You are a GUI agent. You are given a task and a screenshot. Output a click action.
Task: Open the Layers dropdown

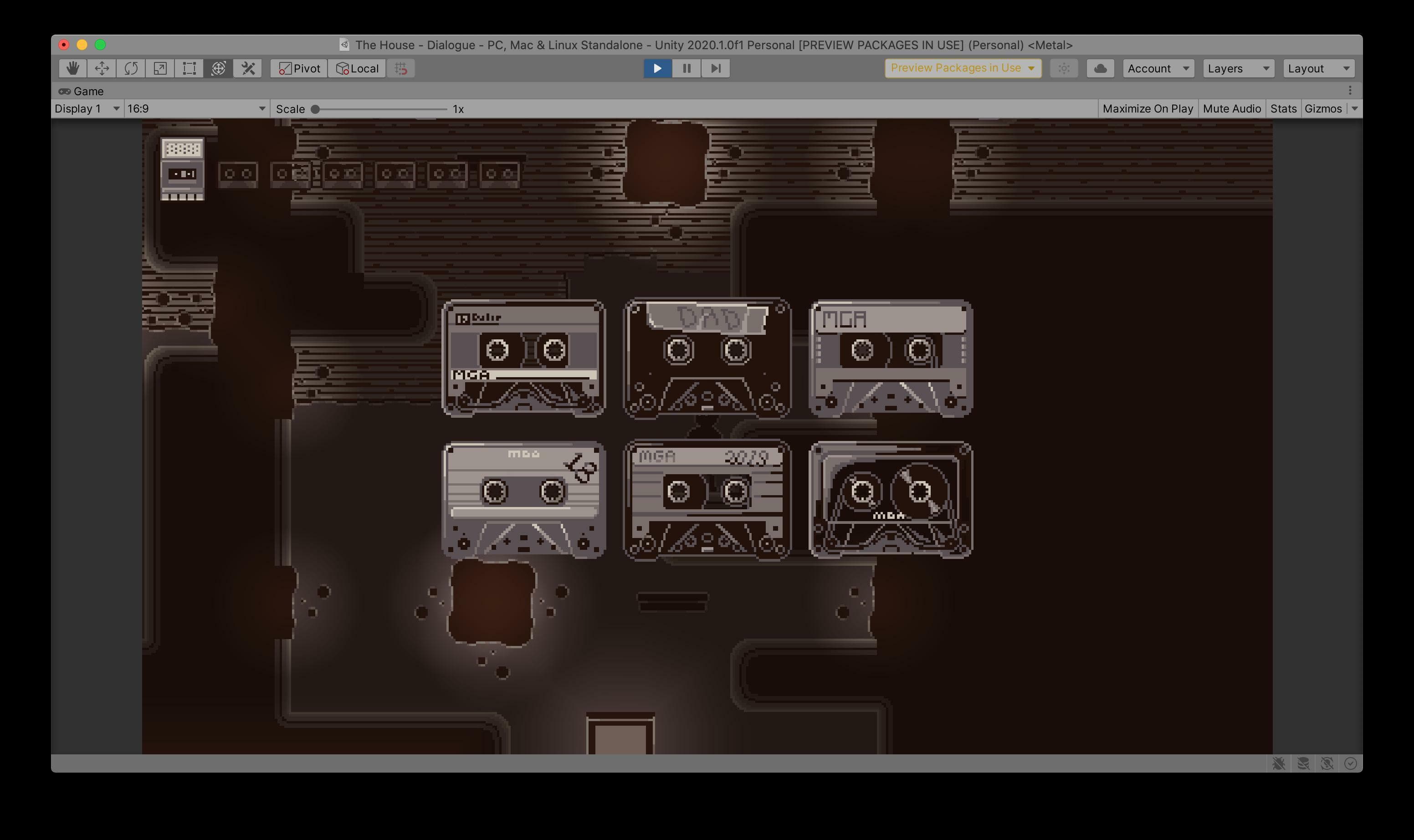(x=1239, y=68)
